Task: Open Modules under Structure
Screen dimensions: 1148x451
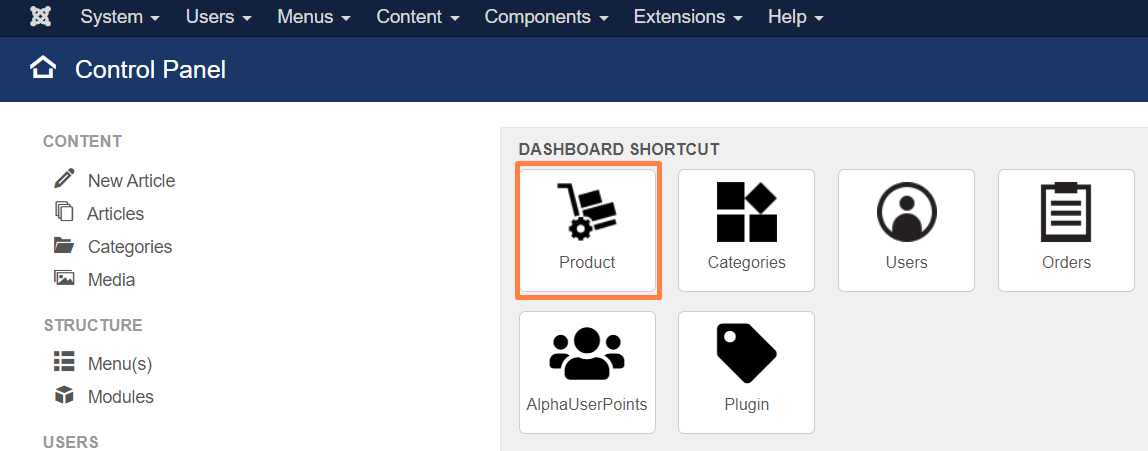Action: 121,397
